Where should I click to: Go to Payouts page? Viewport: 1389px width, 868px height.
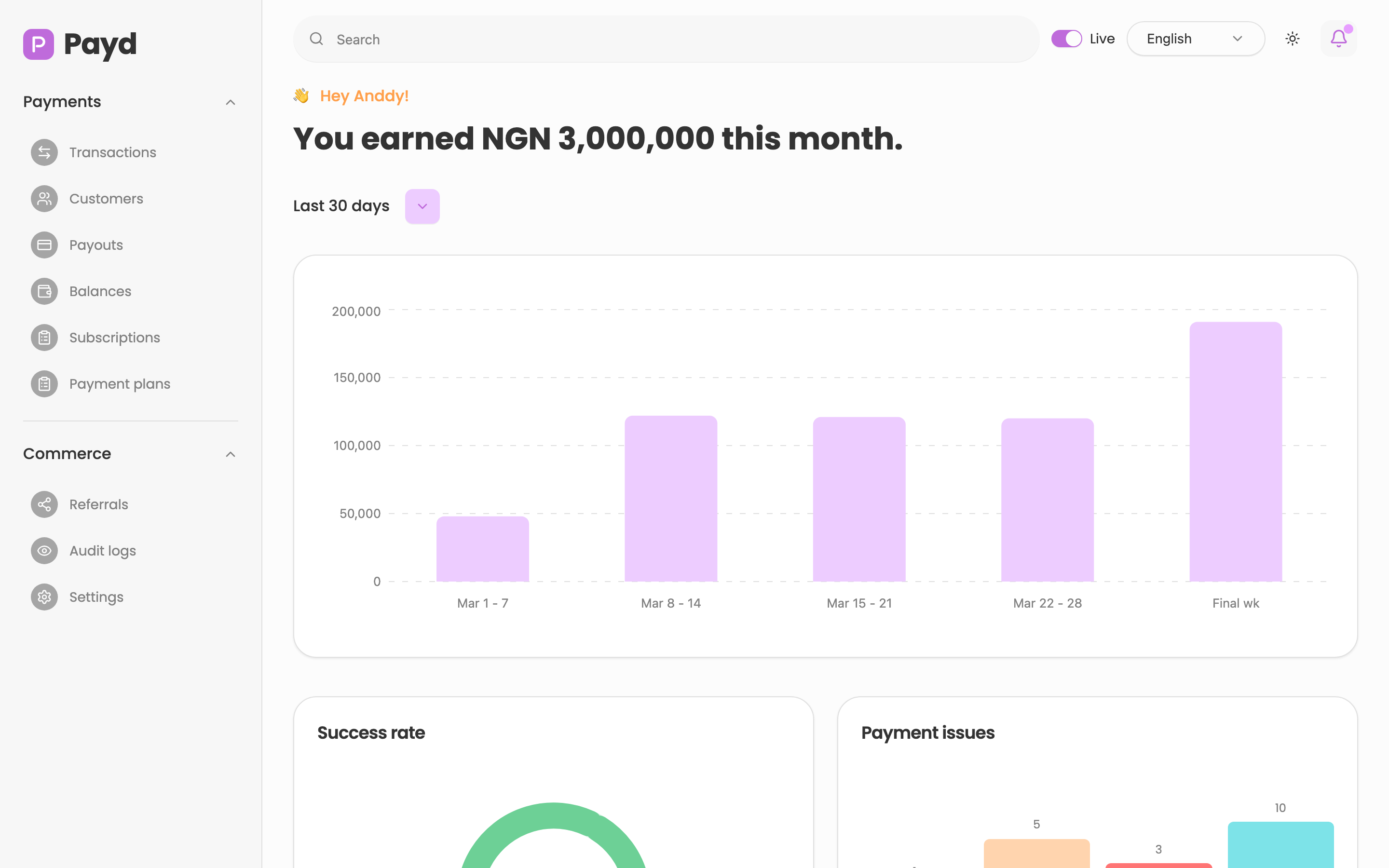96,245
